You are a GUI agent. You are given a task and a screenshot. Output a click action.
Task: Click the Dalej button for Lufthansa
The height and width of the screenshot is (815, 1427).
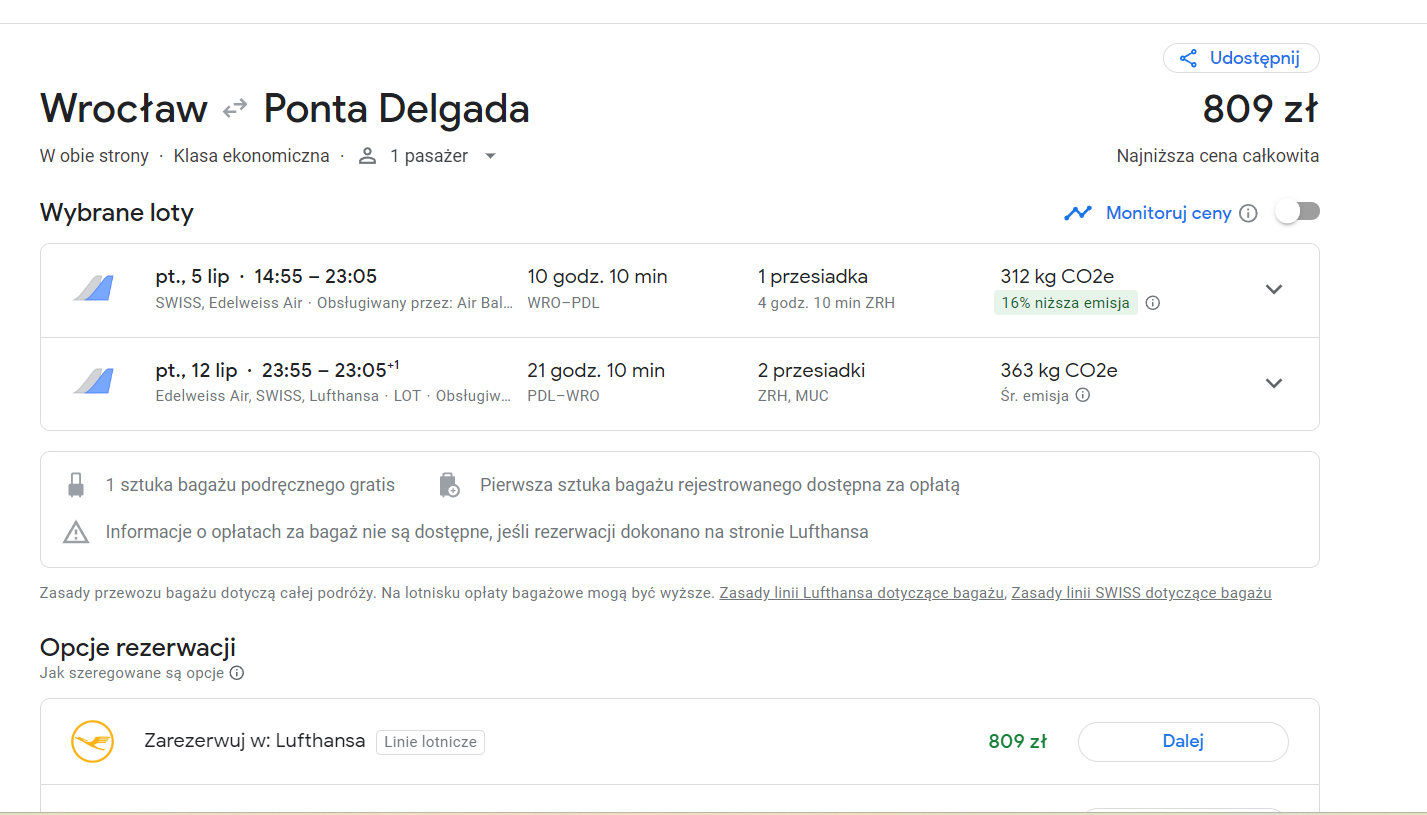pyautogui.click(x=1183, y=742)
